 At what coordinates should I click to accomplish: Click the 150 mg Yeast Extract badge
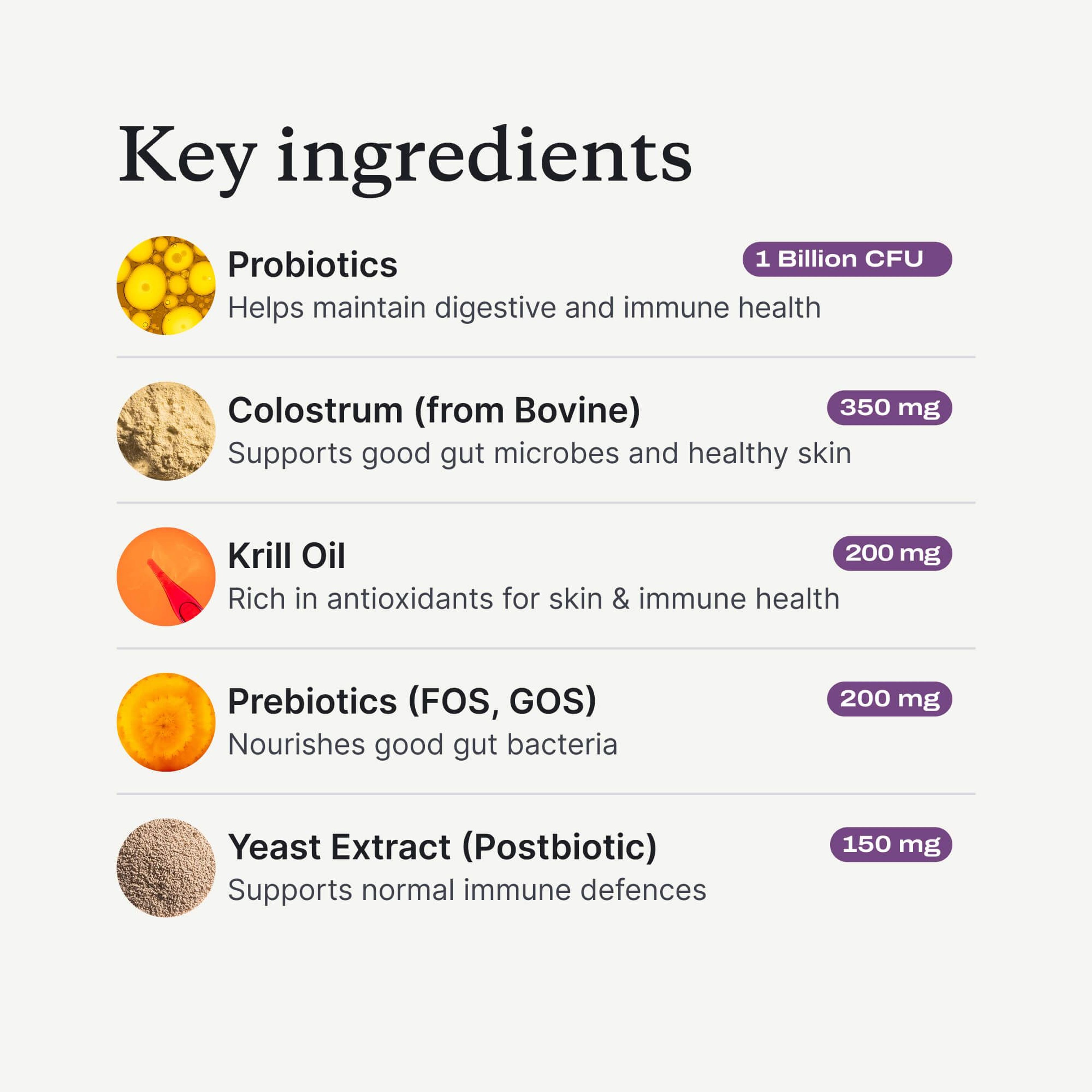891,844
